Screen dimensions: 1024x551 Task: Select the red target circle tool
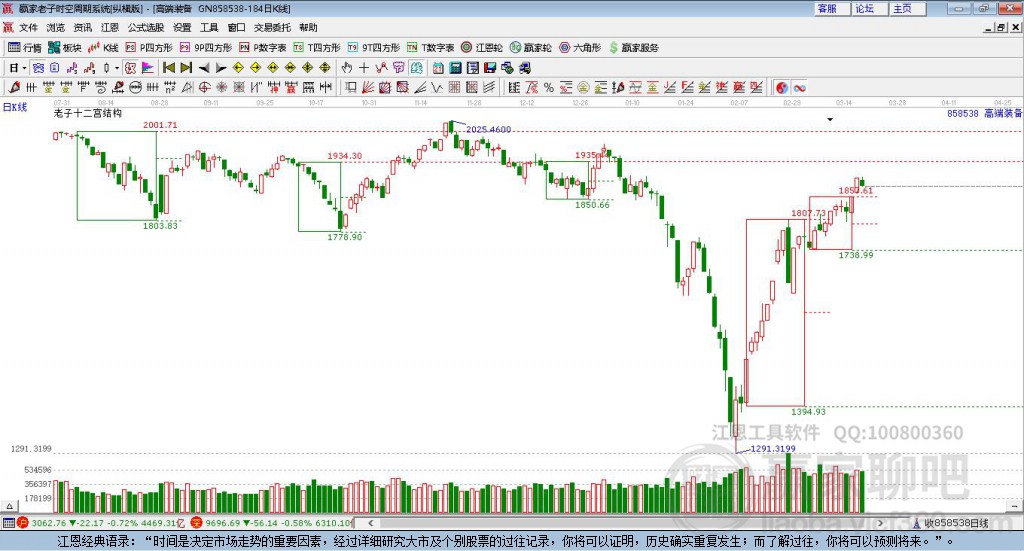coord(204,87)
